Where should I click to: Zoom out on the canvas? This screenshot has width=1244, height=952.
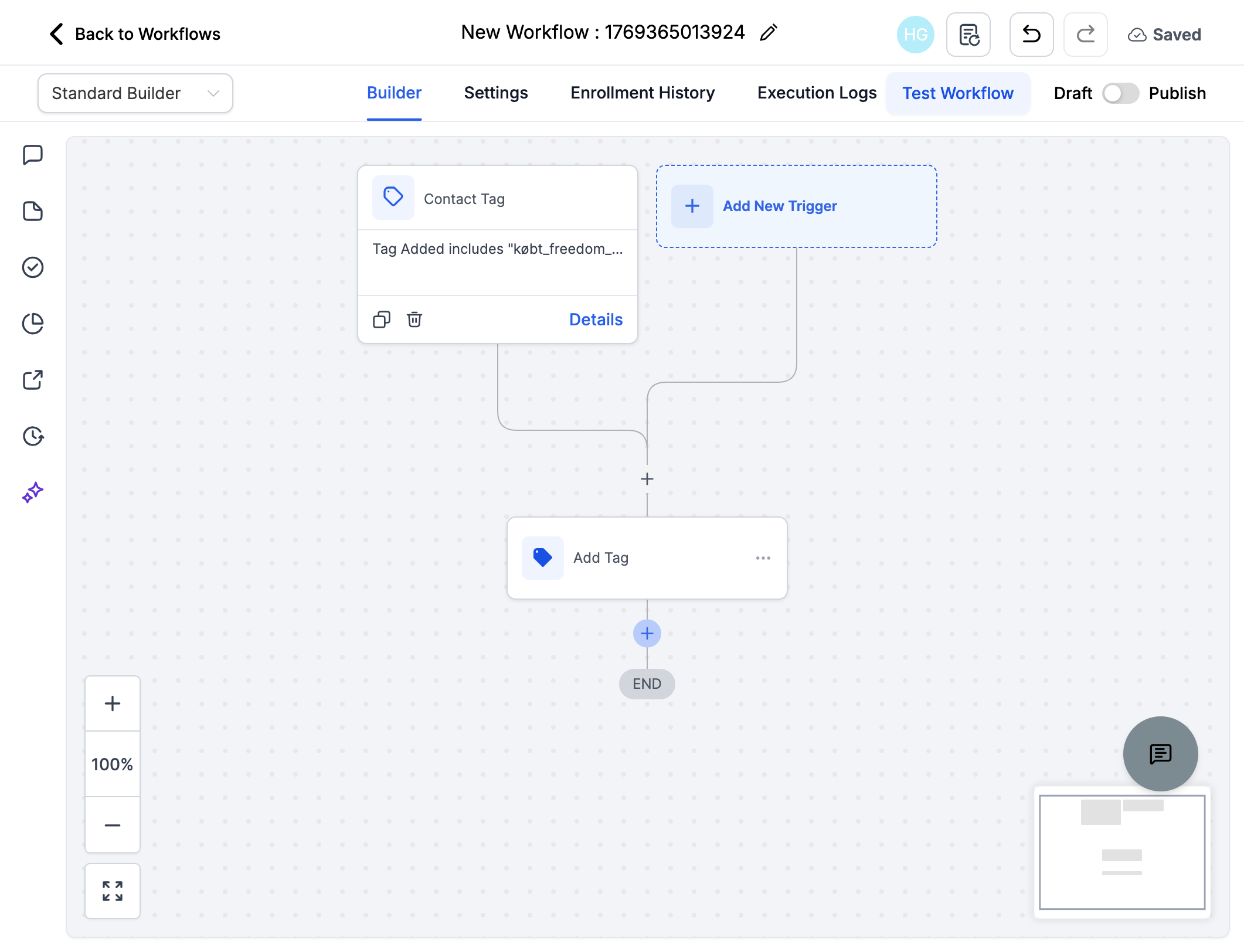coord(113,825)
